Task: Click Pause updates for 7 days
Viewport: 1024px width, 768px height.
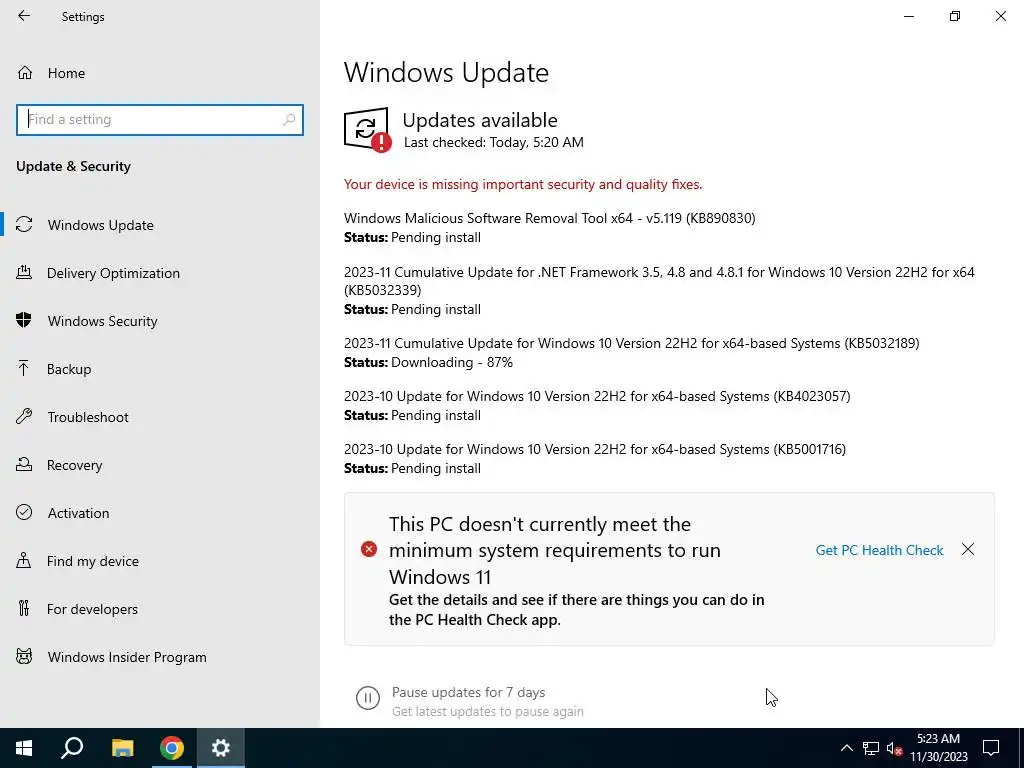Action: pyautogui.click(x=468, y=692)
